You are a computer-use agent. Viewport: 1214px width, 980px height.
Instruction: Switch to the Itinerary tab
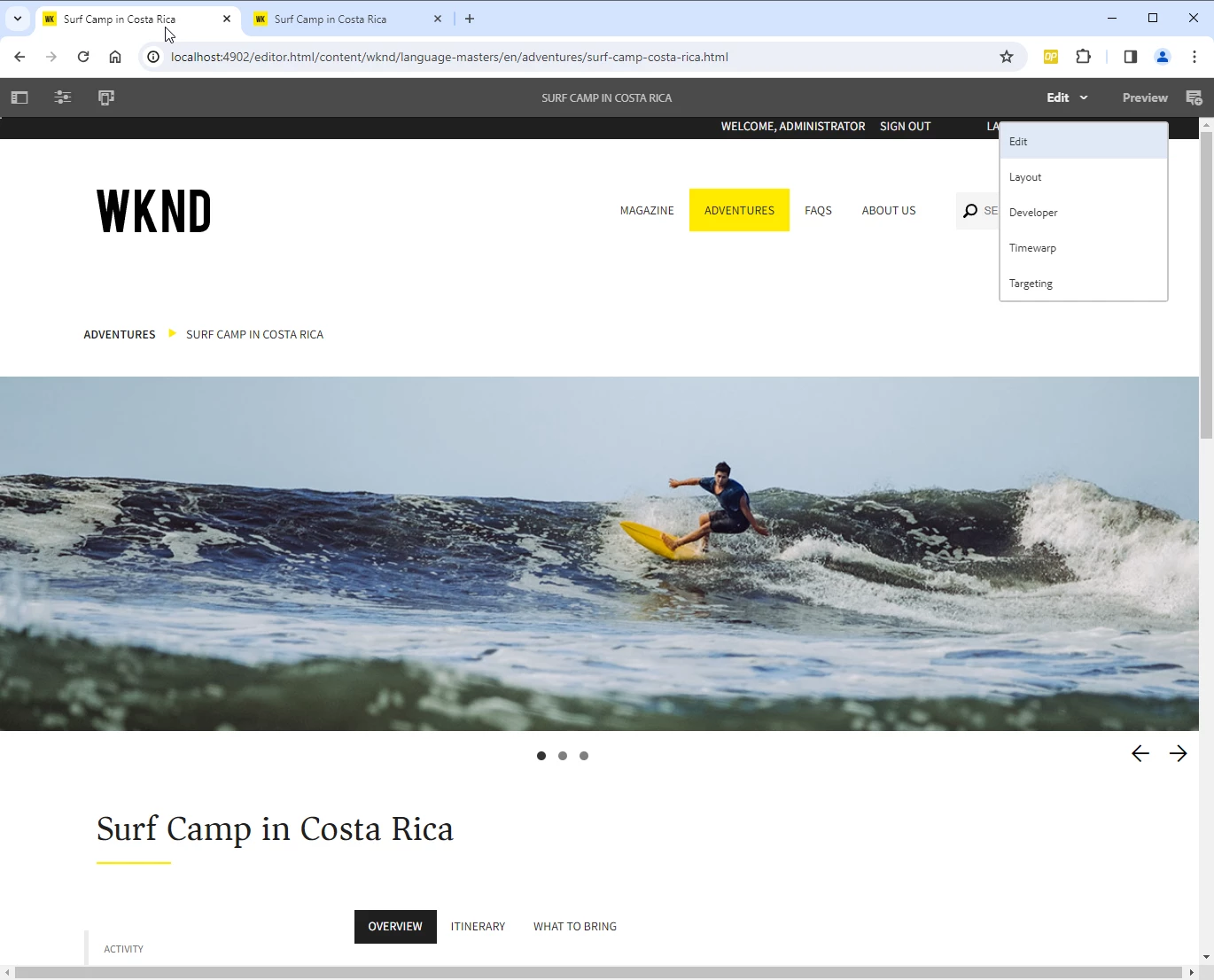pyautogui.click(x=478, y=927)
